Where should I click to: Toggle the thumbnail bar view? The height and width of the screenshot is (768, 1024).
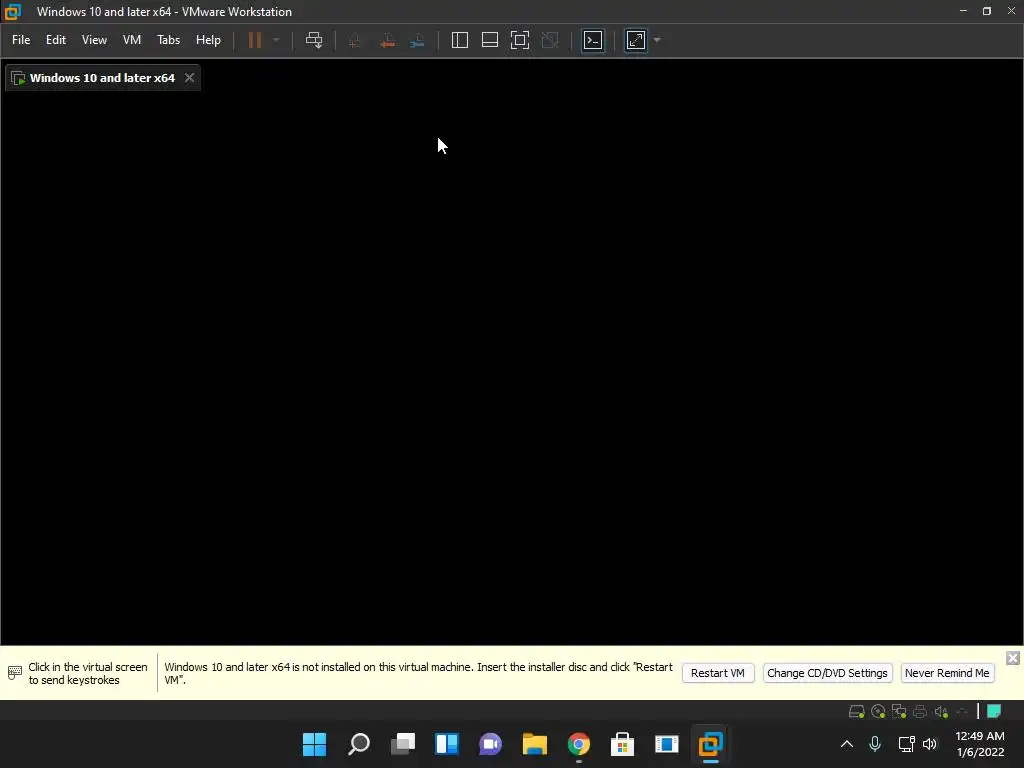tap(490, 40)
